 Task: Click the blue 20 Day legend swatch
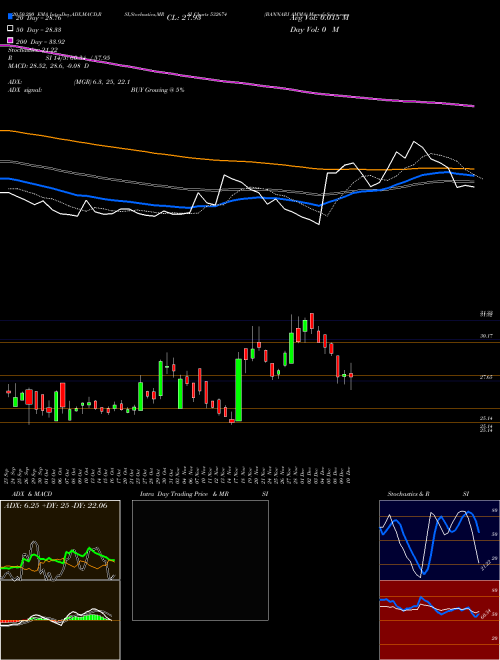click(x=10, y=17)
